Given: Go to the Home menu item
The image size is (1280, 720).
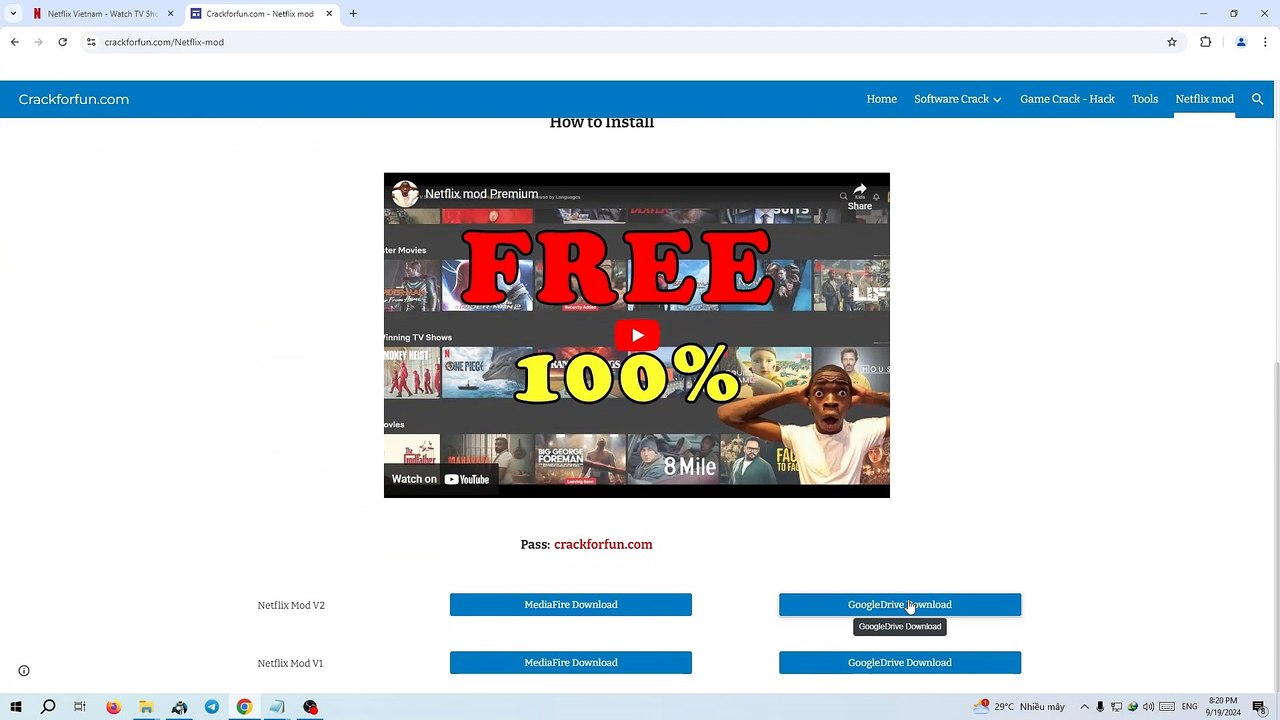Looking at the screenshot, I should tap(881, 99).
